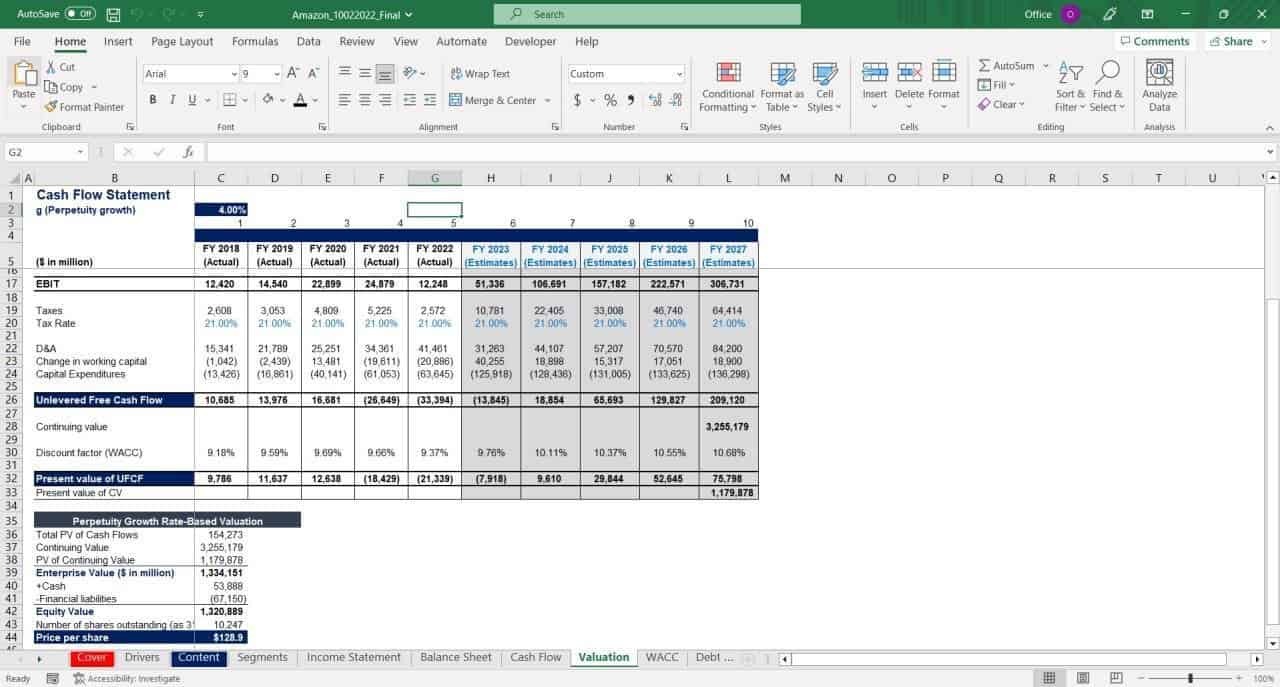Collapse the ribbon with chevron
Screen dimensions: 1280x687
1270,128
